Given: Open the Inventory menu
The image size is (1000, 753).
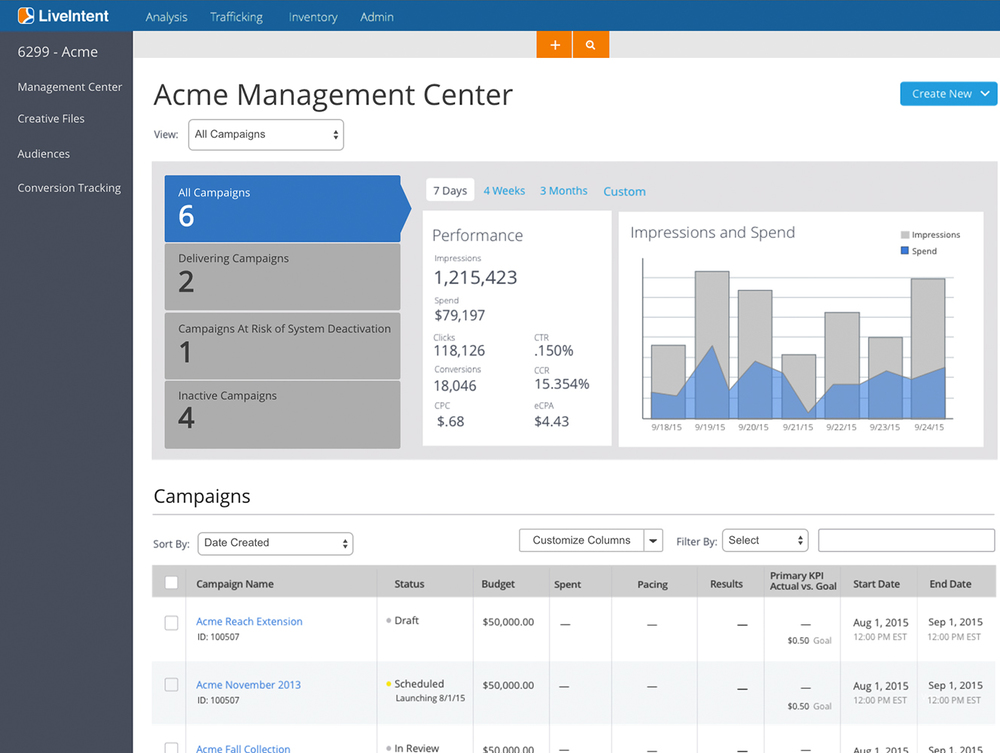Looking at the screenshot, I should click(x=312, y=17).
